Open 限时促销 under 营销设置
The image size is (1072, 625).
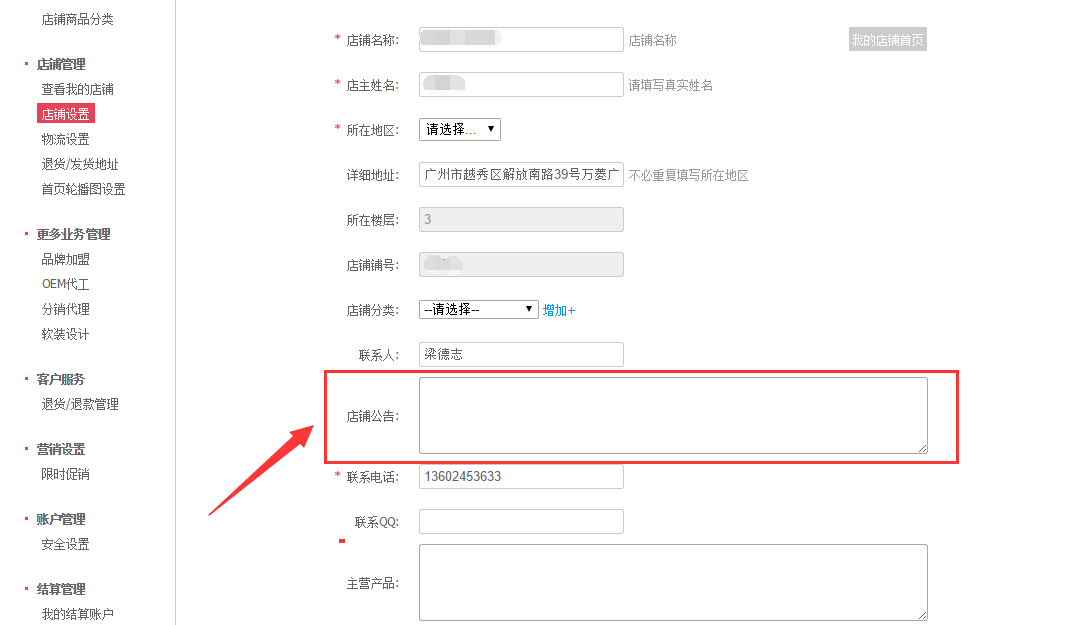click(66, 474)
